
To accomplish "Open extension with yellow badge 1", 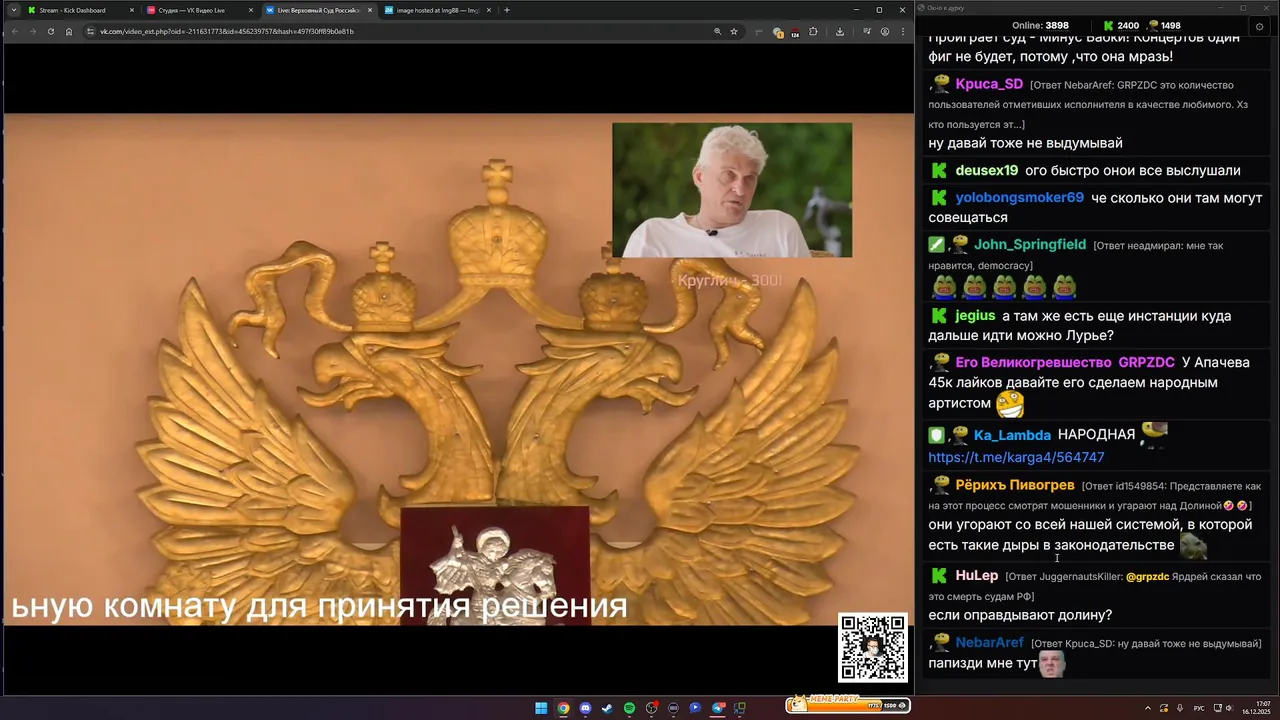I will pos(777,32).
